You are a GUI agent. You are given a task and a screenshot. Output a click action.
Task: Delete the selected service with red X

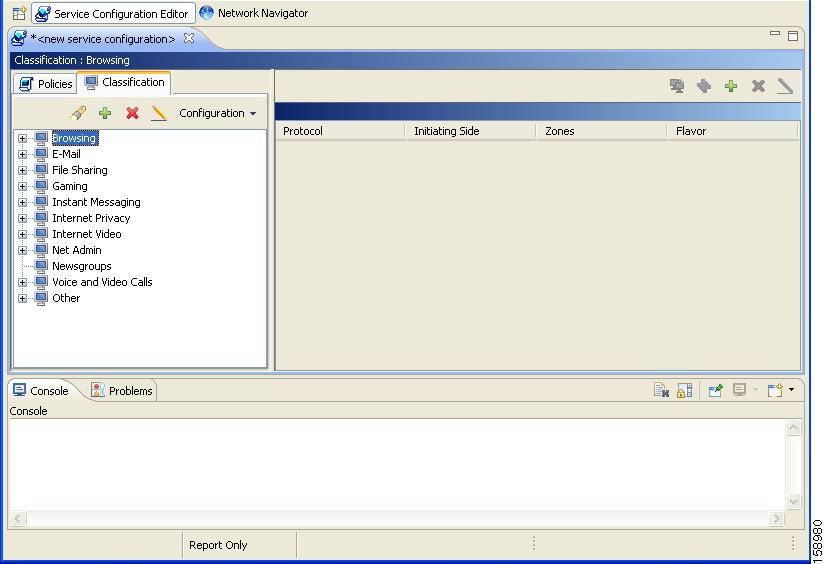pos(132,113)
